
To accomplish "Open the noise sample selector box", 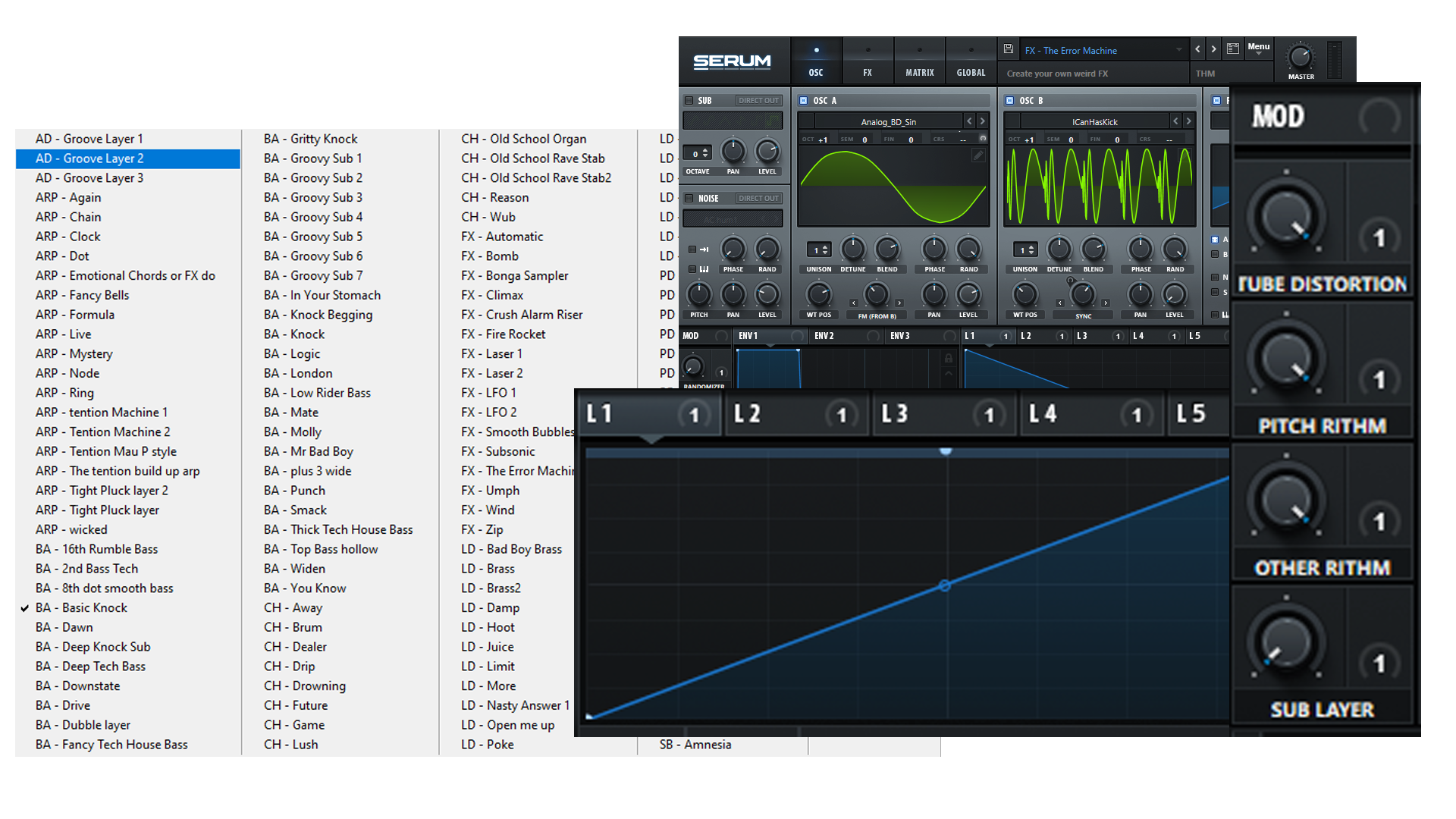I will point(733,219).
